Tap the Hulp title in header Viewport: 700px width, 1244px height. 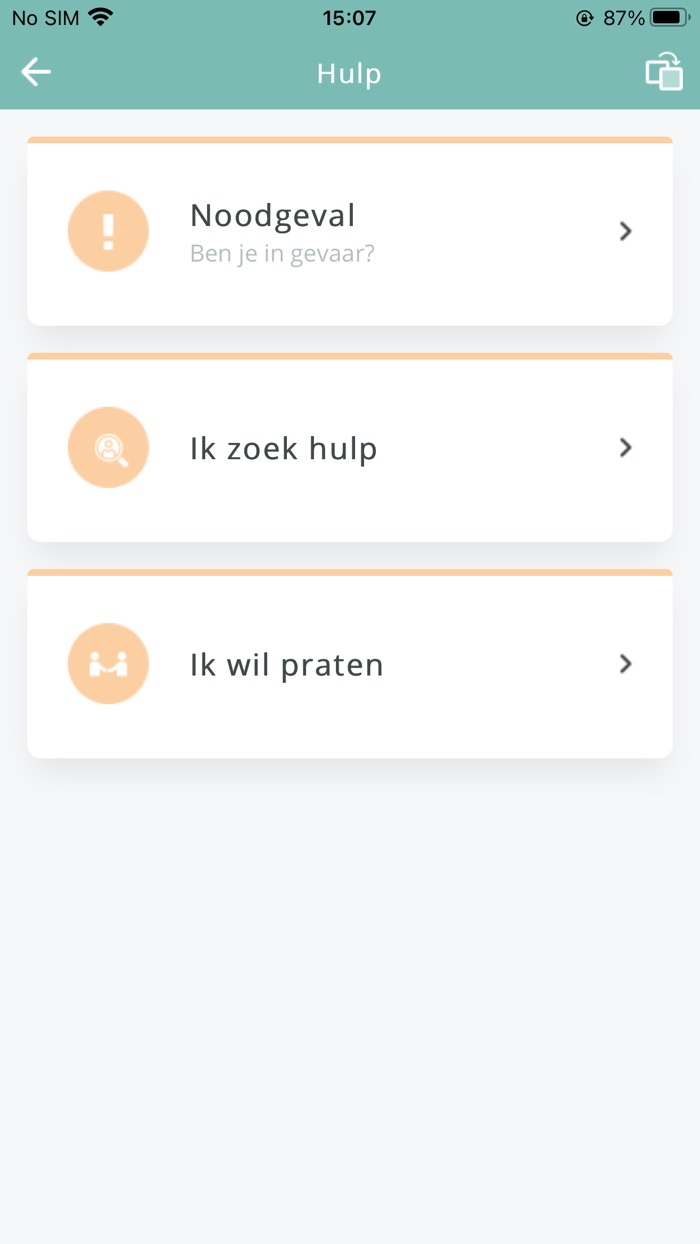click(x=349, y=72)
